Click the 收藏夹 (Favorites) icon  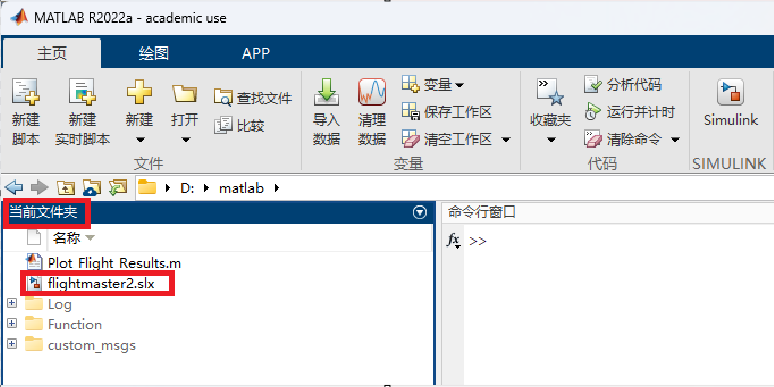click(550, 93)
